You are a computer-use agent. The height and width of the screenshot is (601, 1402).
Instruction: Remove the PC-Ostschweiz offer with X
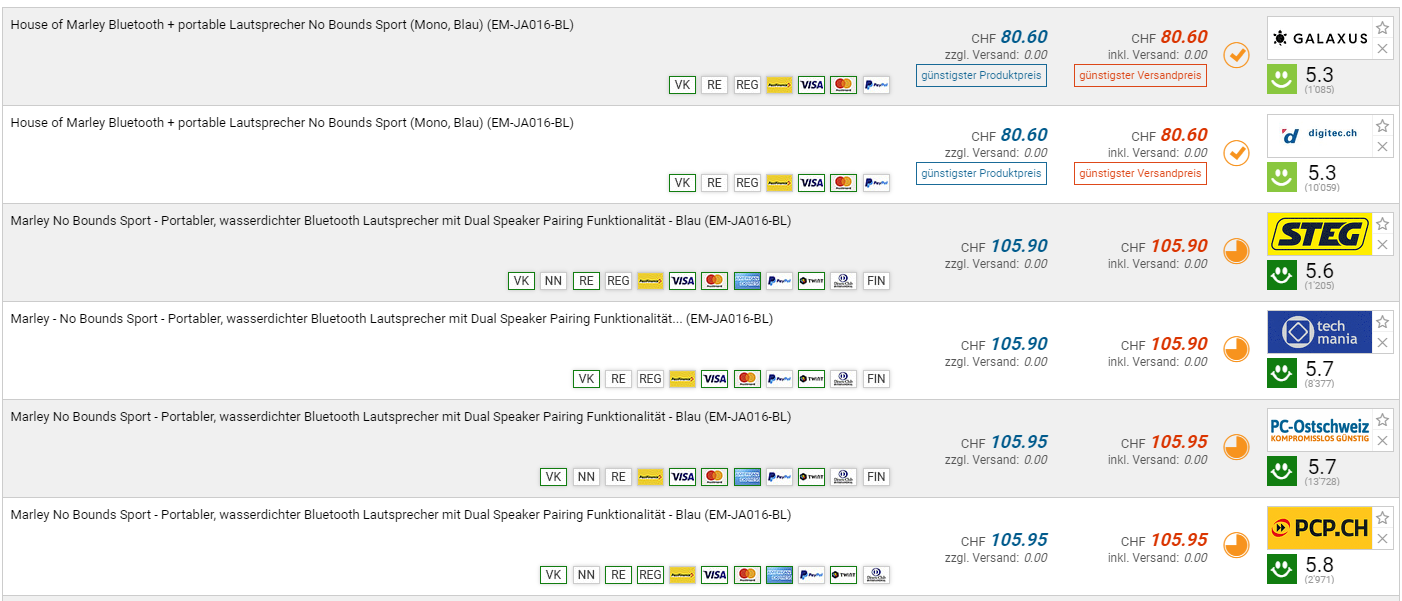click(1382, 441)
